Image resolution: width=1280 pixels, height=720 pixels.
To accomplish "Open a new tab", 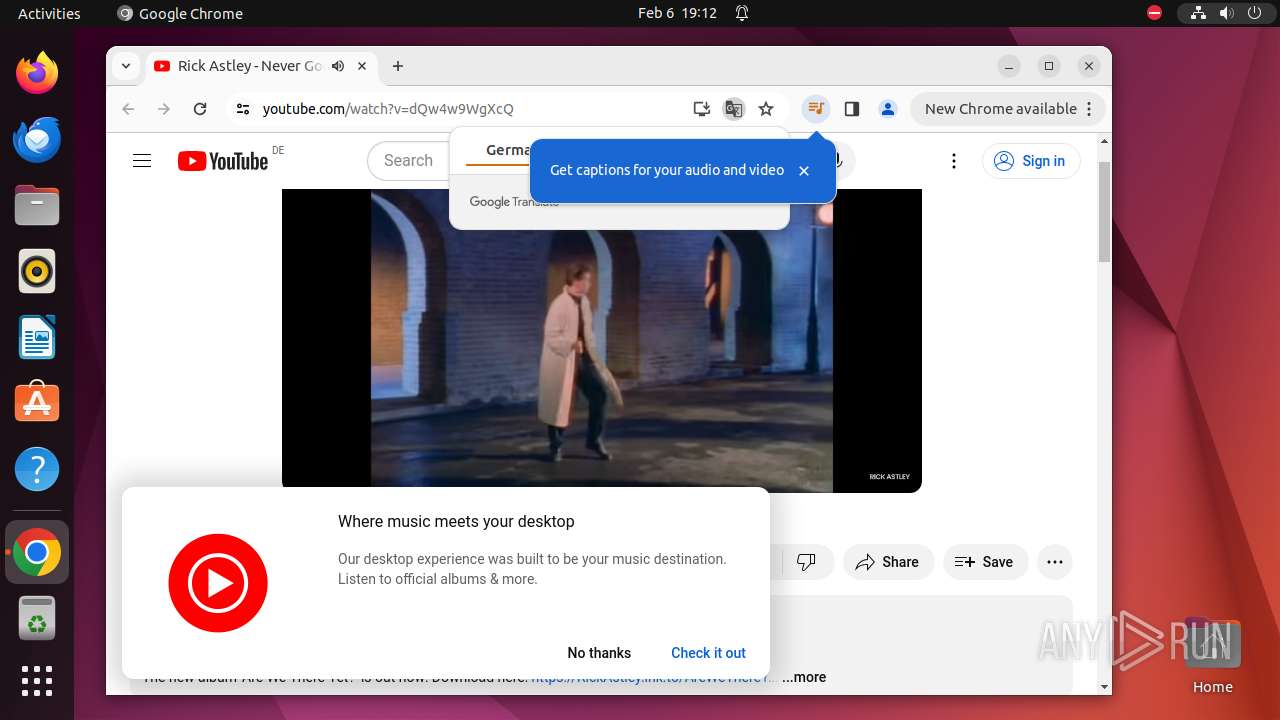I will (x=398, y=66).
